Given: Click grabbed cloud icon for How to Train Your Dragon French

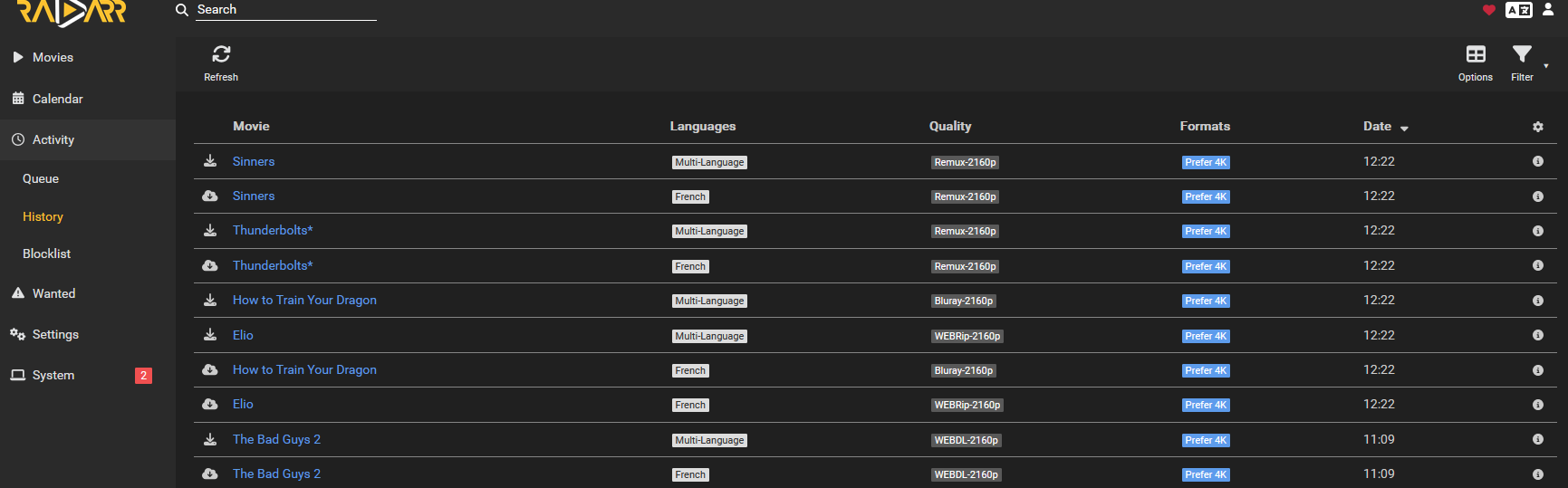Looking at the screenshot, I should pos(210,369).
